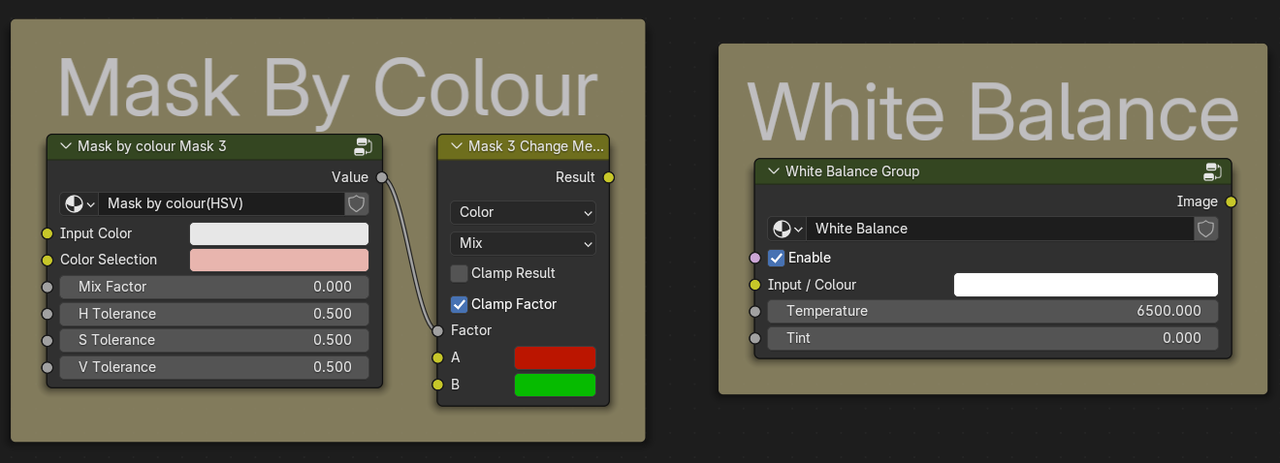Click the node group icon on White Balance Group header
Screen dimensions: 1280x463
point(1212,171)
